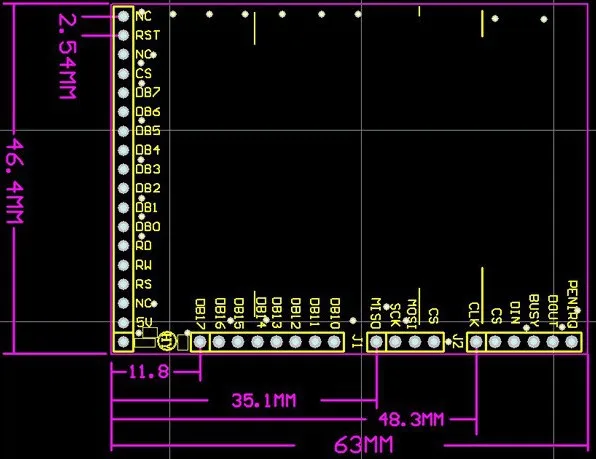Click the BUSY pin label
This screenshot has width=596, height=459.
[x=534, y=311]
